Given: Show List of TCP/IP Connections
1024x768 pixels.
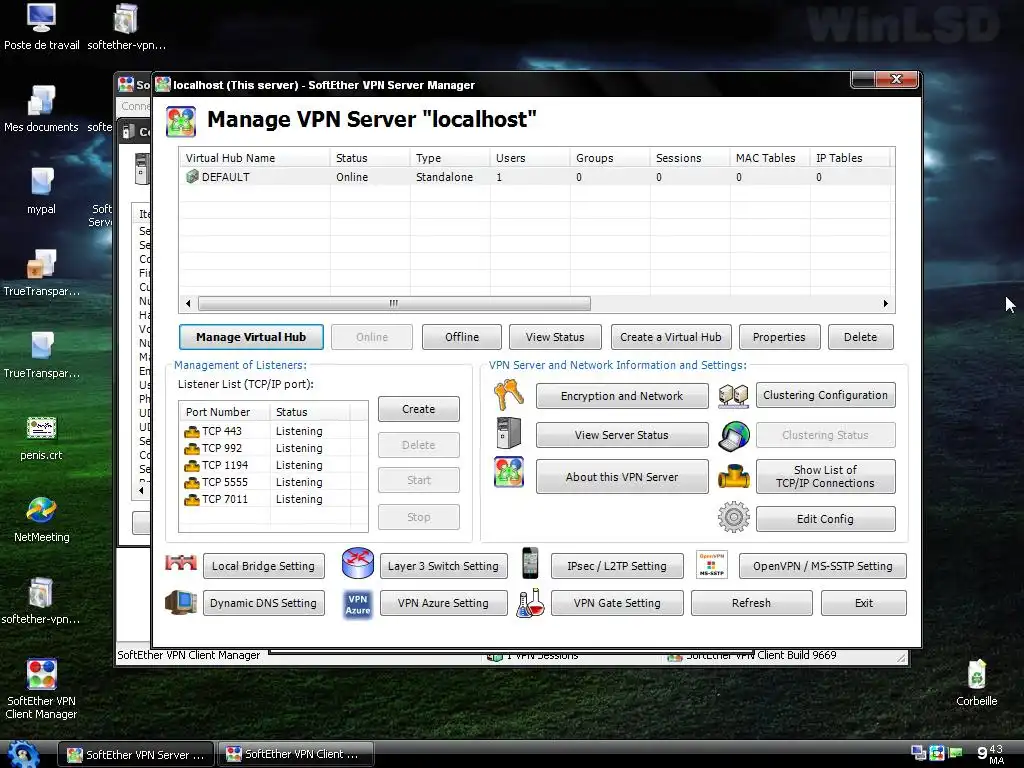Looking at the screenshot, I should 825,477.
